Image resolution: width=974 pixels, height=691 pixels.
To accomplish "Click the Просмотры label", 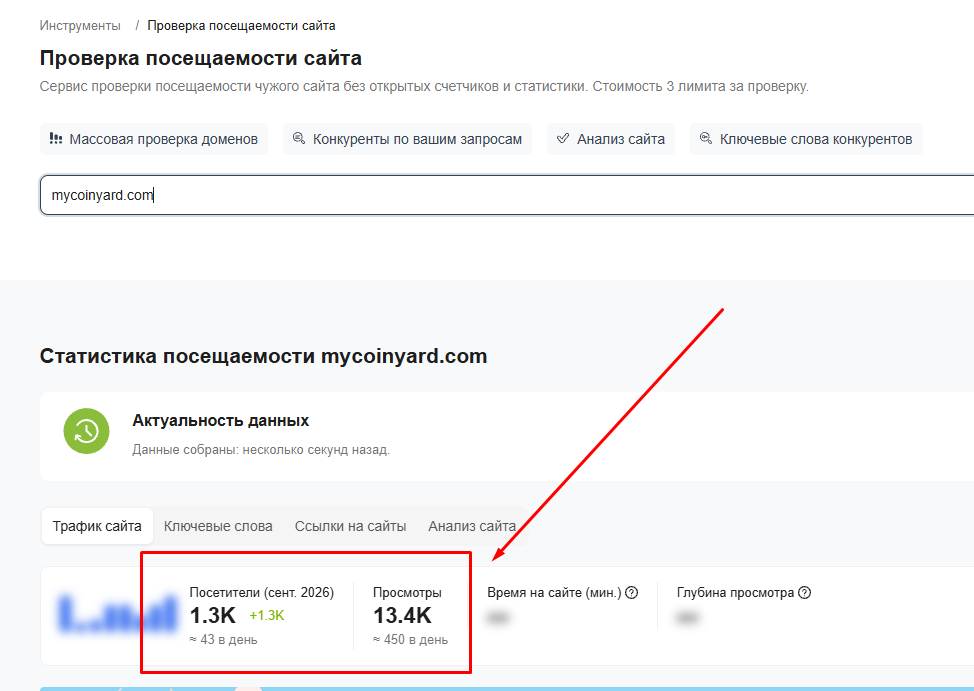I will tap(407, 592).
